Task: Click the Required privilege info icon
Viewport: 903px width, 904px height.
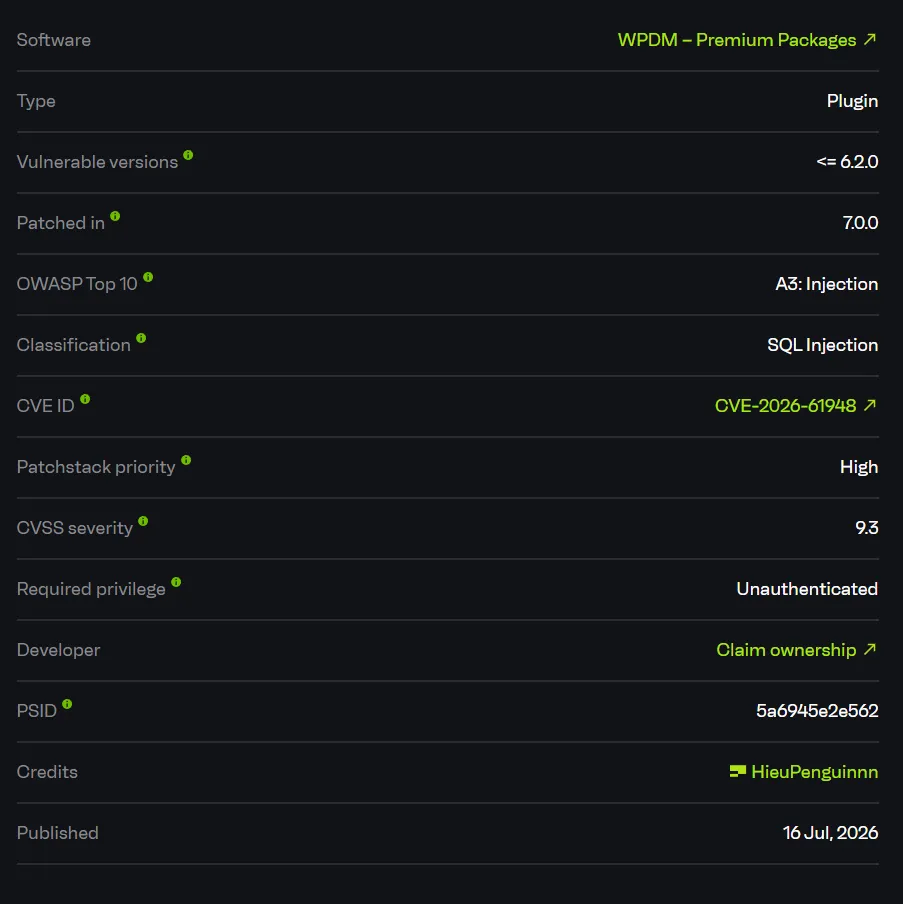Action: tap(176, 582)
